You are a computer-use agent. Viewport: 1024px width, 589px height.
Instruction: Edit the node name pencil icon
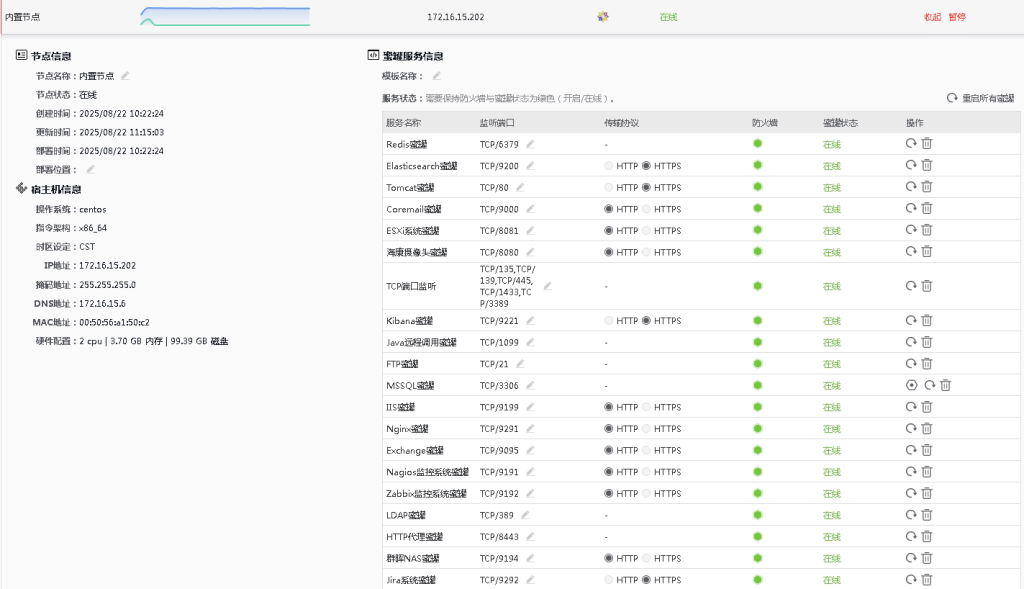pos(126,75)
